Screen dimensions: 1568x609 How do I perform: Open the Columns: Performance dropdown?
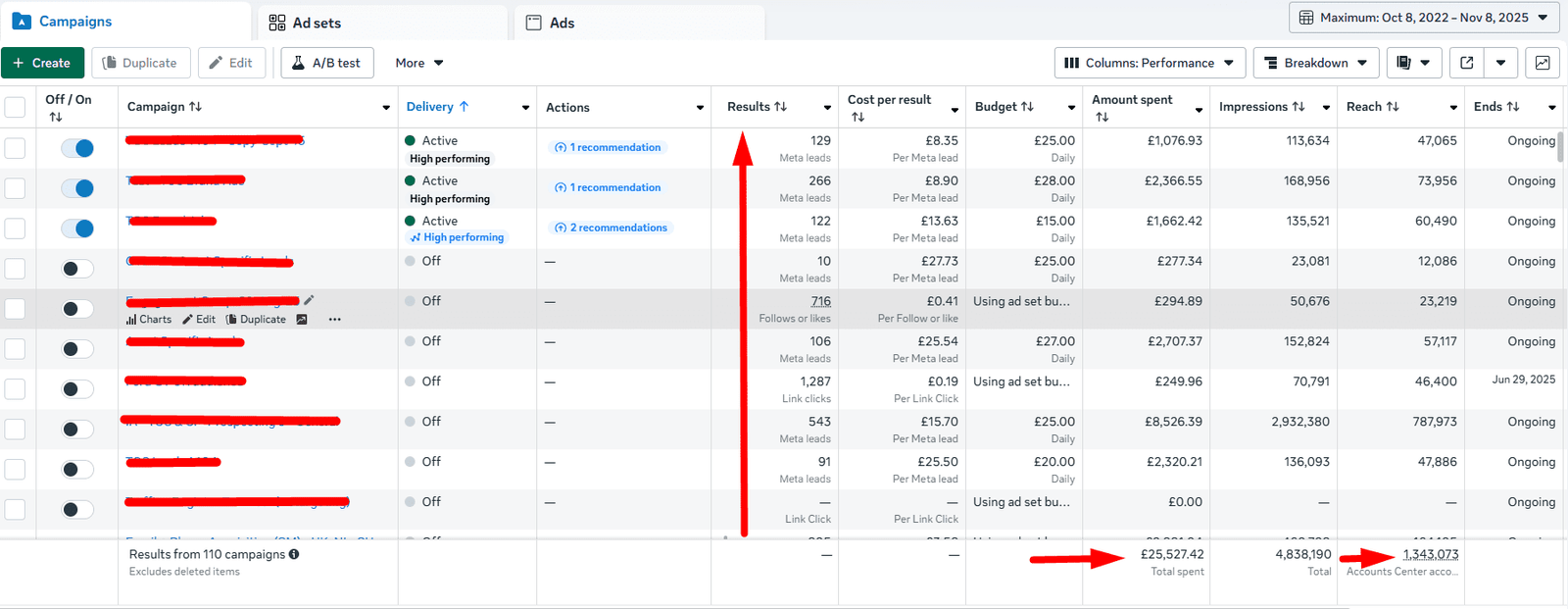click(x=1150, y=63)
